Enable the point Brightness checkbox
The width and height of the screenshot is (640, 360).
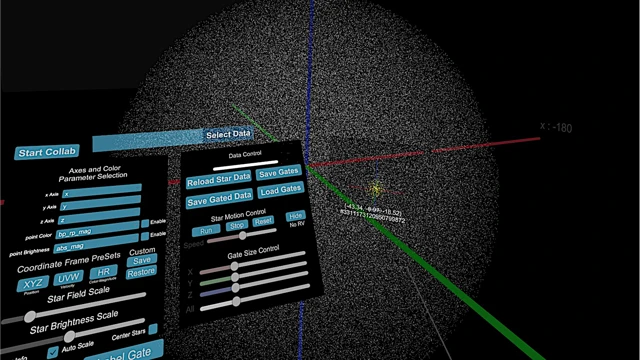tap(144, 236)
